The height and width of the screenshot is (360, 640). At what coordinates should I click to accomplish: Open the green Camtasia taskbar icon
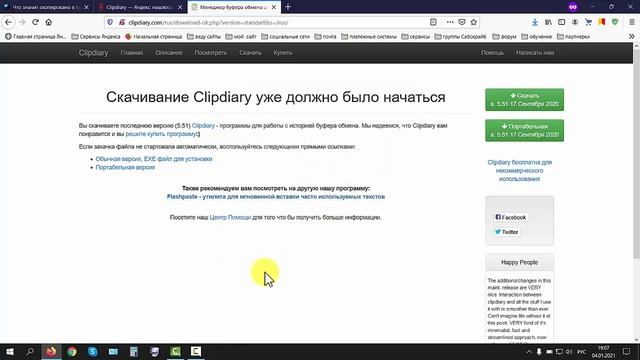(175, 351)
